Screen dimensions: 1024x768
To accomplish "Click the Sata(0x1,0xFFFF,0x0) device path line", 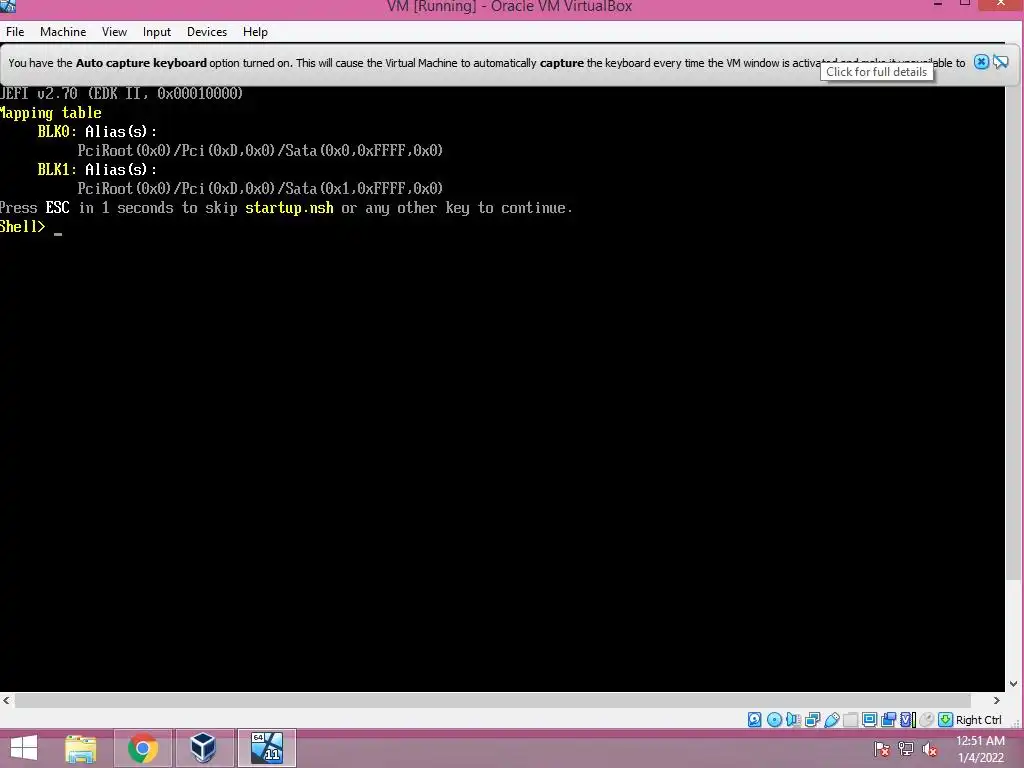I will [x=260, y=189].
